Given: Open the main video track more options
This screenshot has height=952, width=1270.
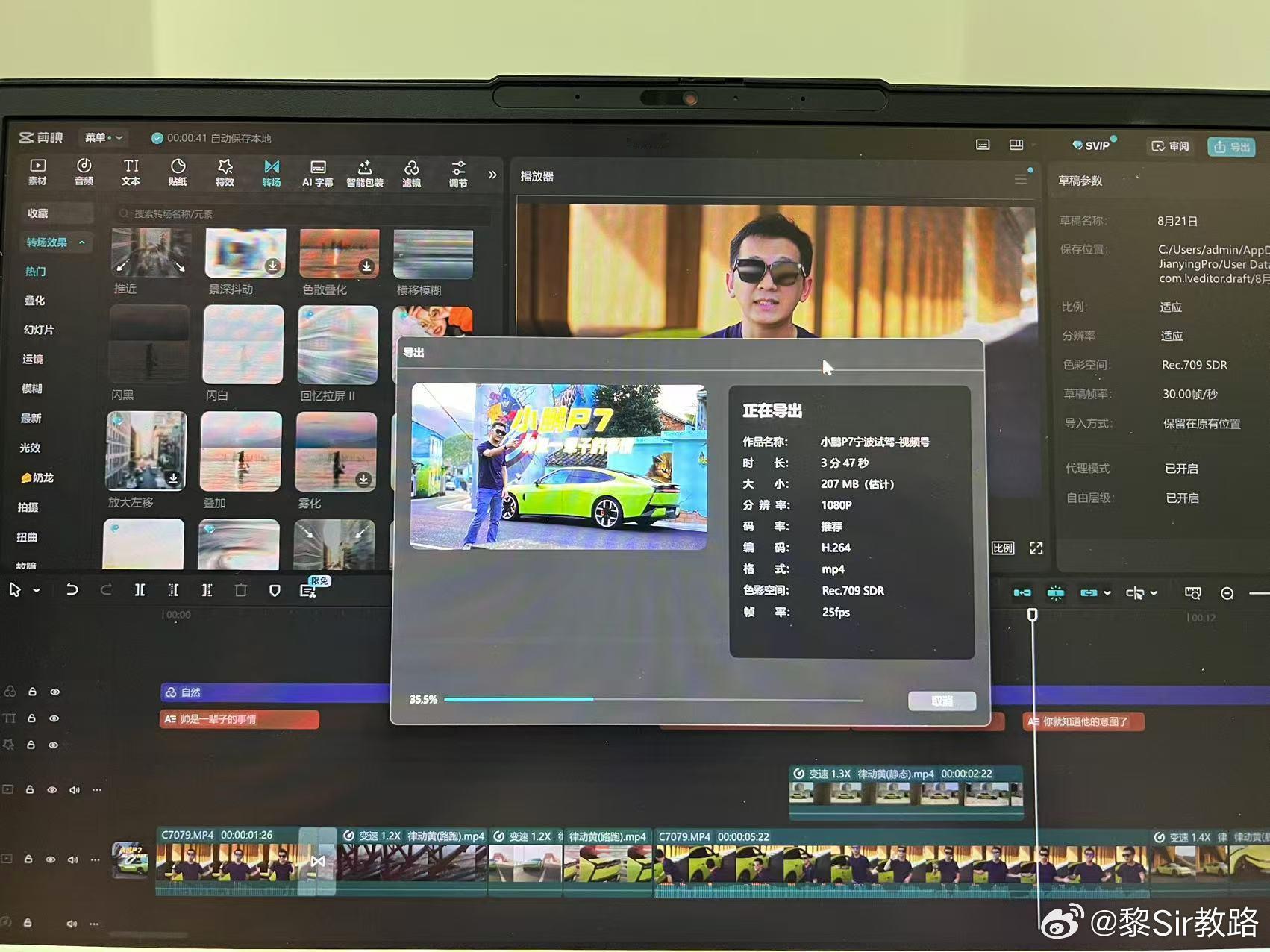Looking at the screenshot, I should [x=95, y=860].
